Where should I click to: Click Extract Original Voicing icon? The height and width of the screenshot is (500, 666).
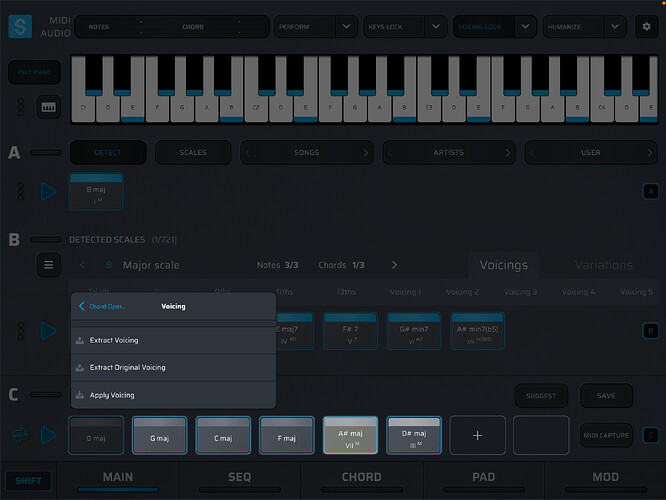pos(79,367)
